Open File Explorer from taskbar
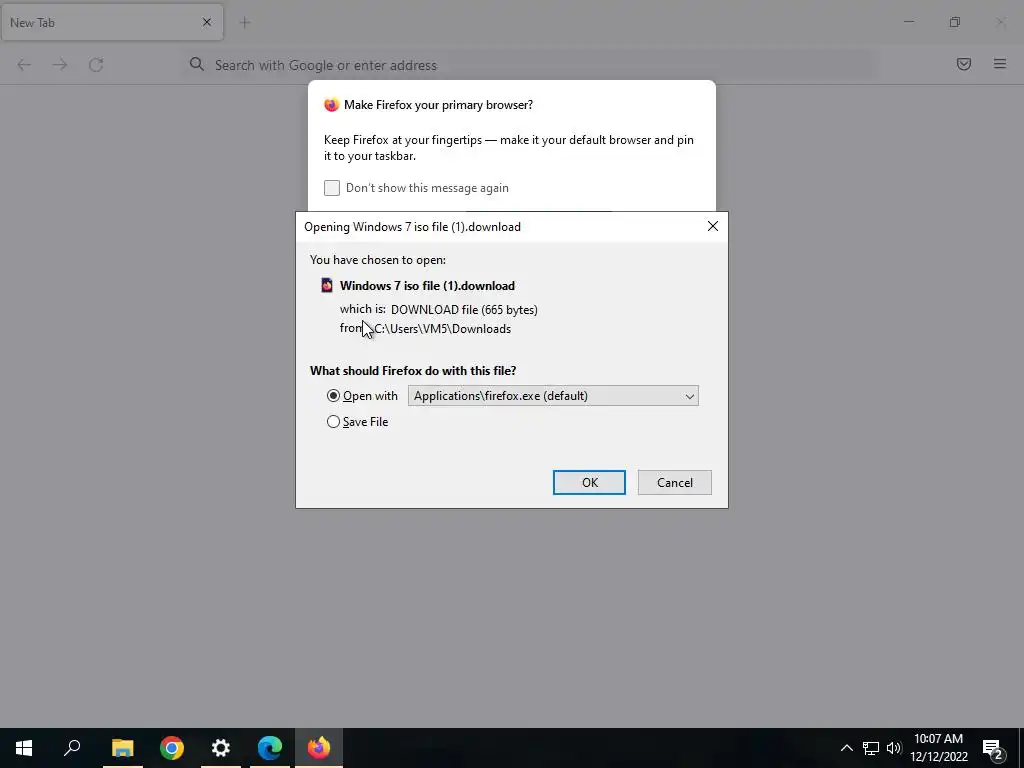Screen dimensions: 1024x768 [122, 748]
